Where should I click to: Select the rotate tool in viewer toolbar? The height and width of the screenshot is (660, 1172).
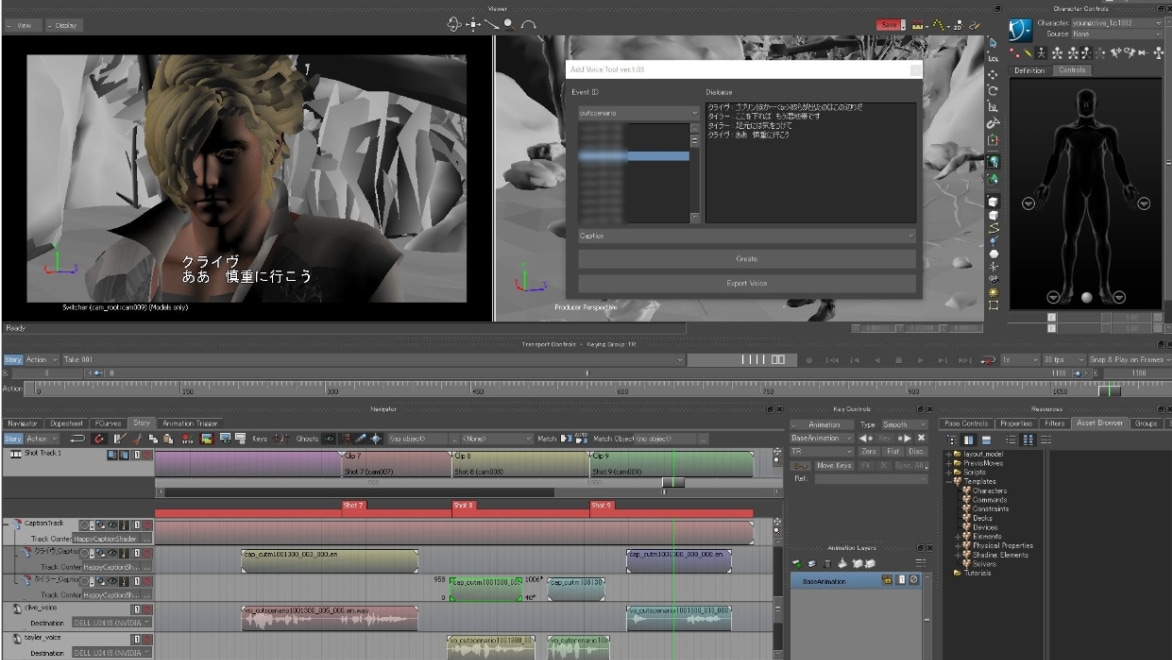[x=993, y=91]
